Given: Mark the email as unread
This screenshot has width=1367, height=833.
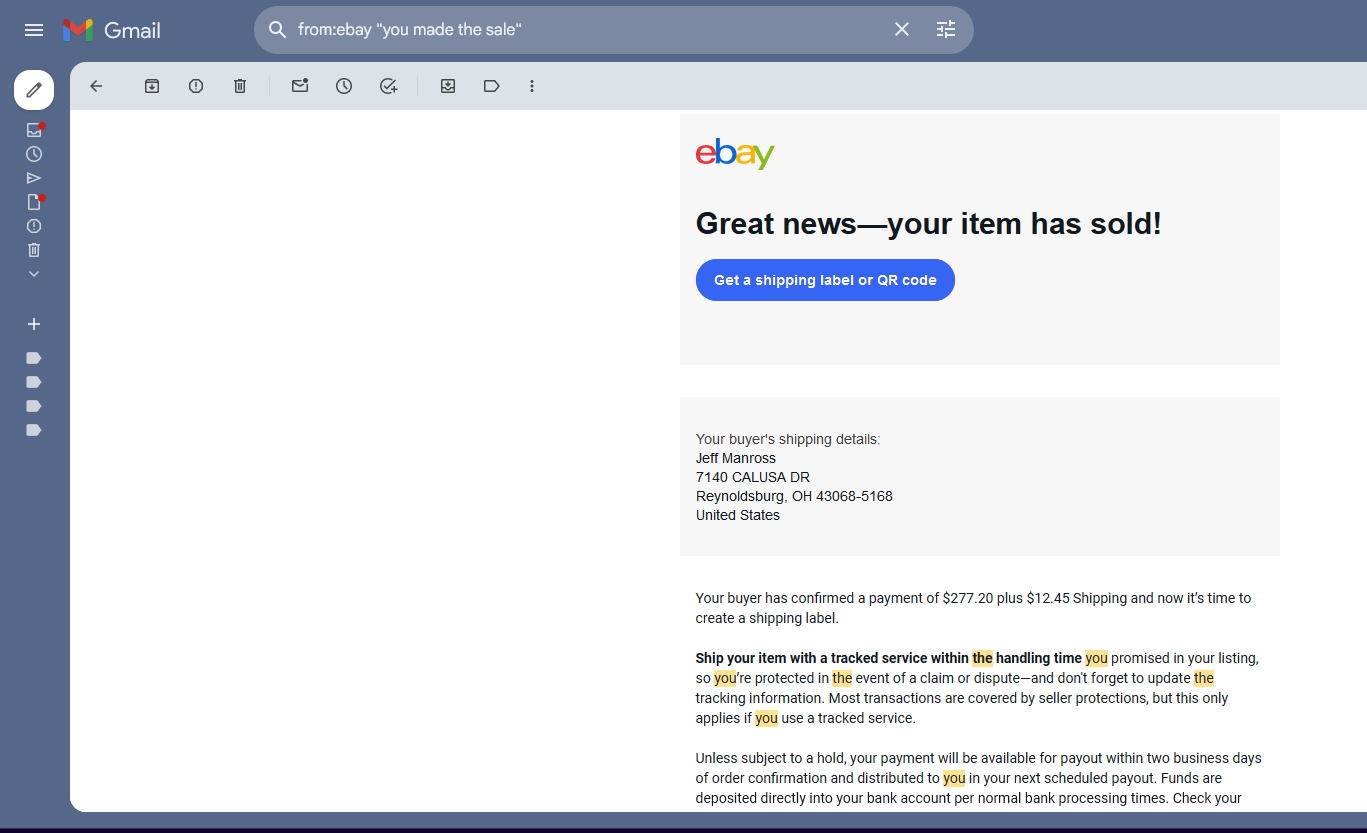Looking at the screenshot, I should coord(300,86).
